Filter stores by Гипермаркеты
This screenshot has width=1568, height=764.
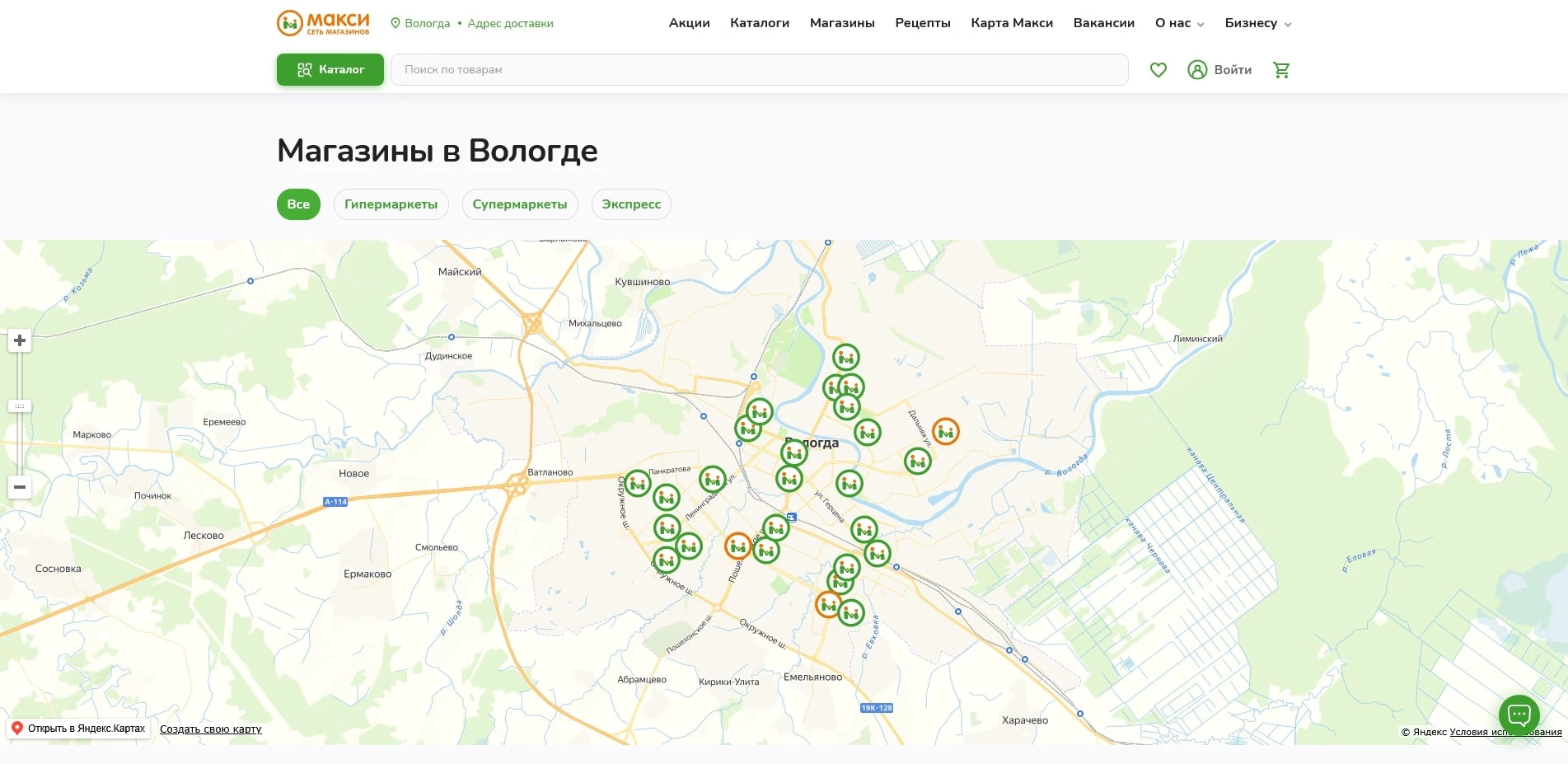(x=391, y=204)
